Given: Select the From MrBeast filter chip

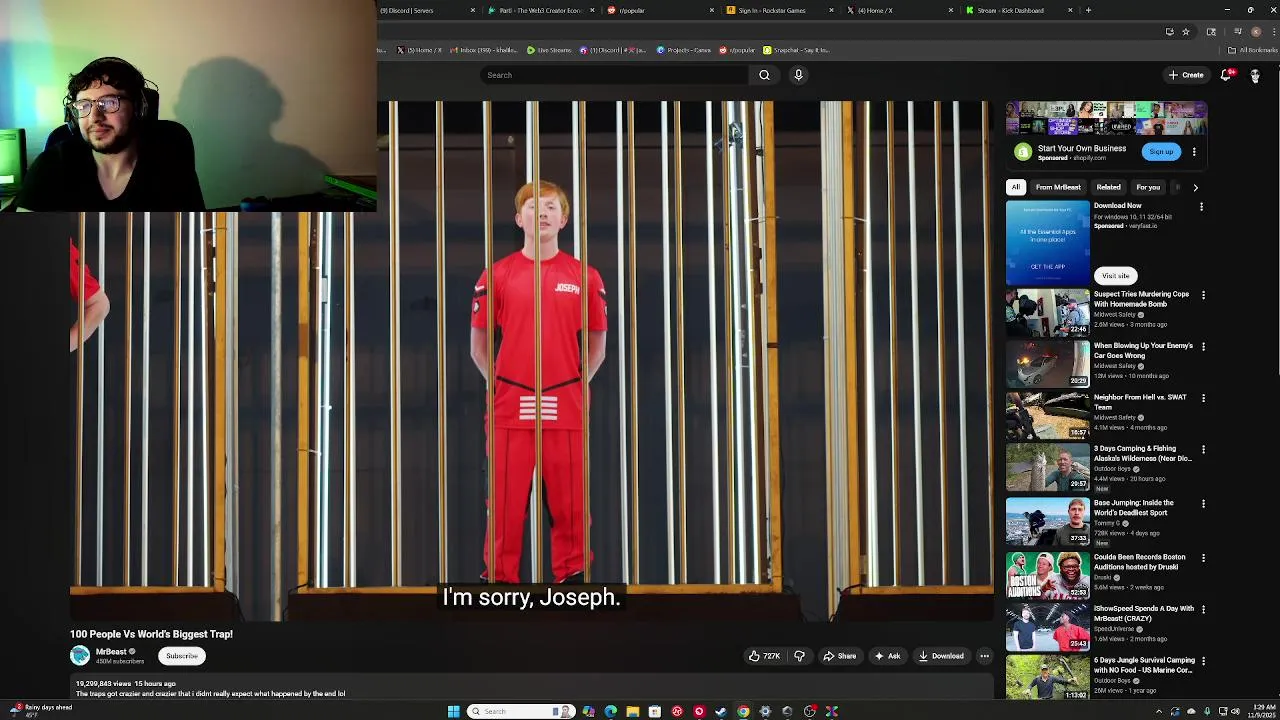Looking at the screenshot, I should point(1058,187).
